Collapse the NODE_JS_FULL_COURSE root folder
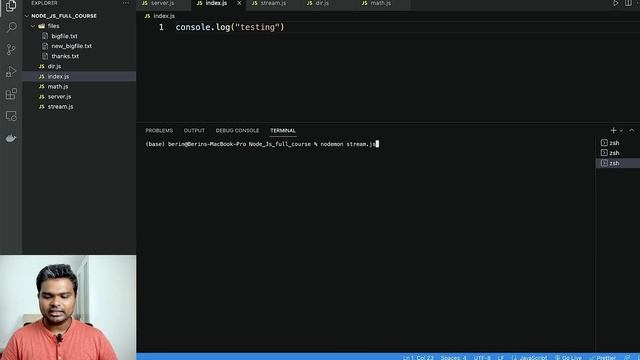Image resolution: width=640 pixels, height=360 pixels. [x=80, y=16]
